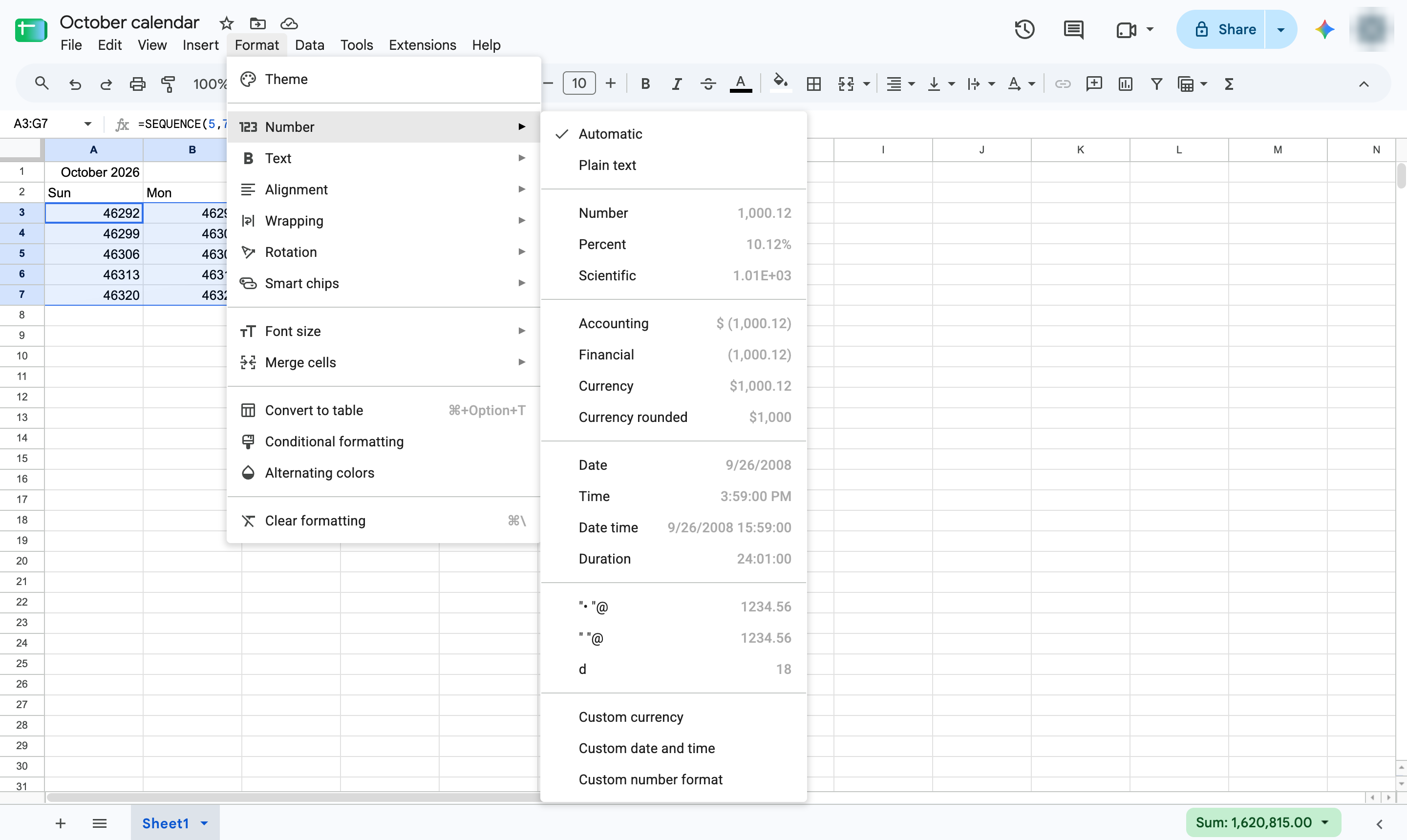
Task: Create a filter
Action: (x=1156, y=84)
